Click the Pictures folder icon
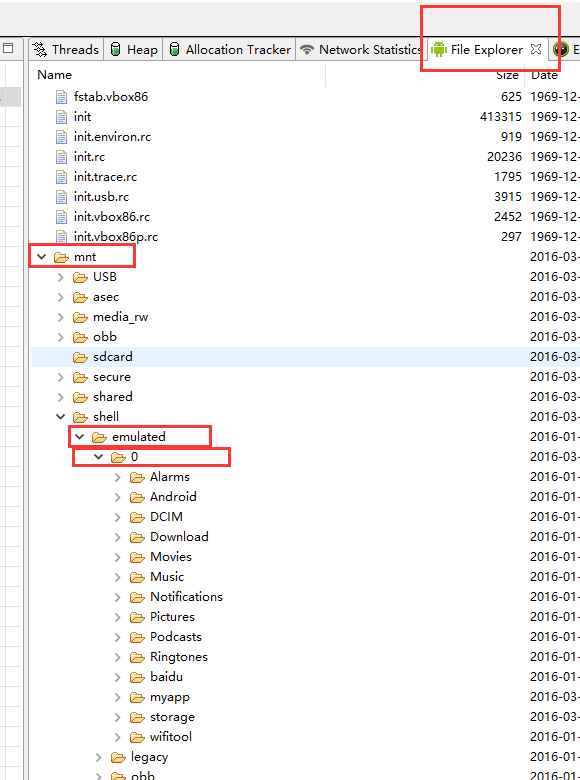The height and width of the screenshot is (780, 580). (x=137, y=617)
